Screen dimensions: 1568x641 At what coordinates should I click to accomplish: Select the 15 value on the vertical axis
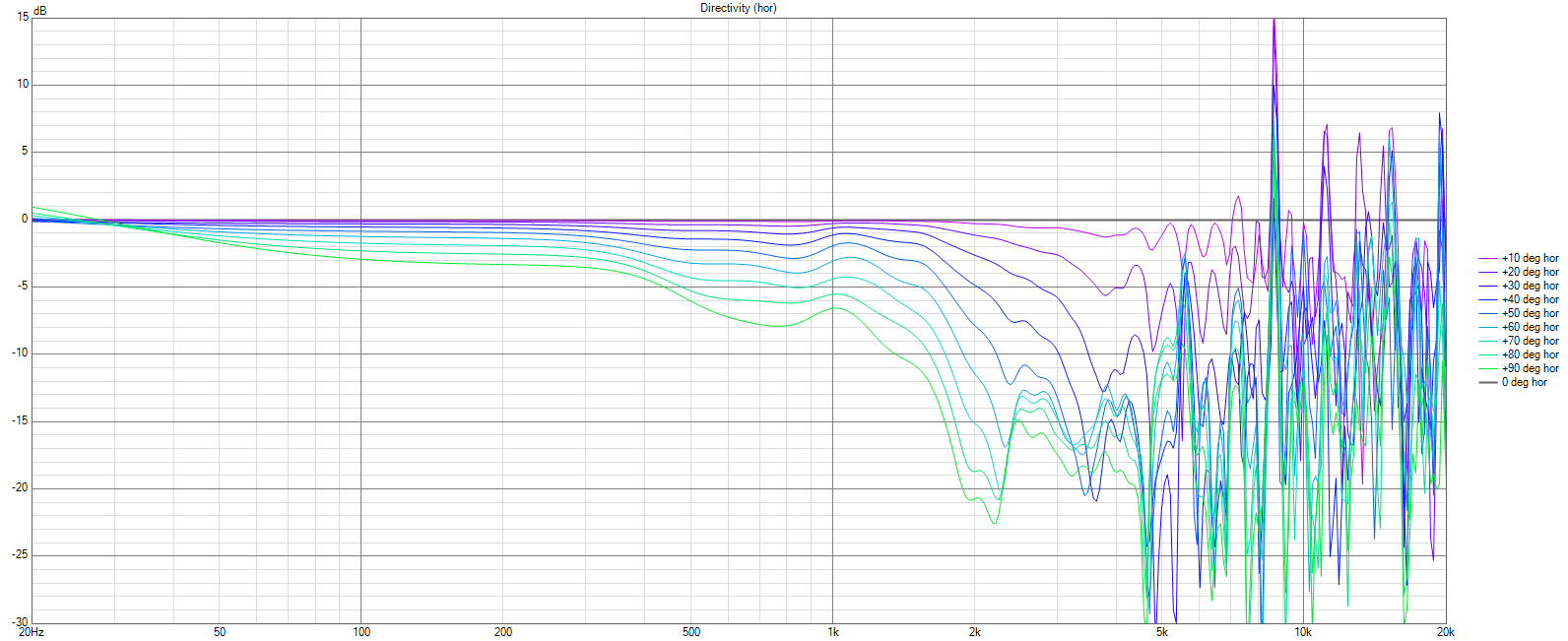point(23,17)
